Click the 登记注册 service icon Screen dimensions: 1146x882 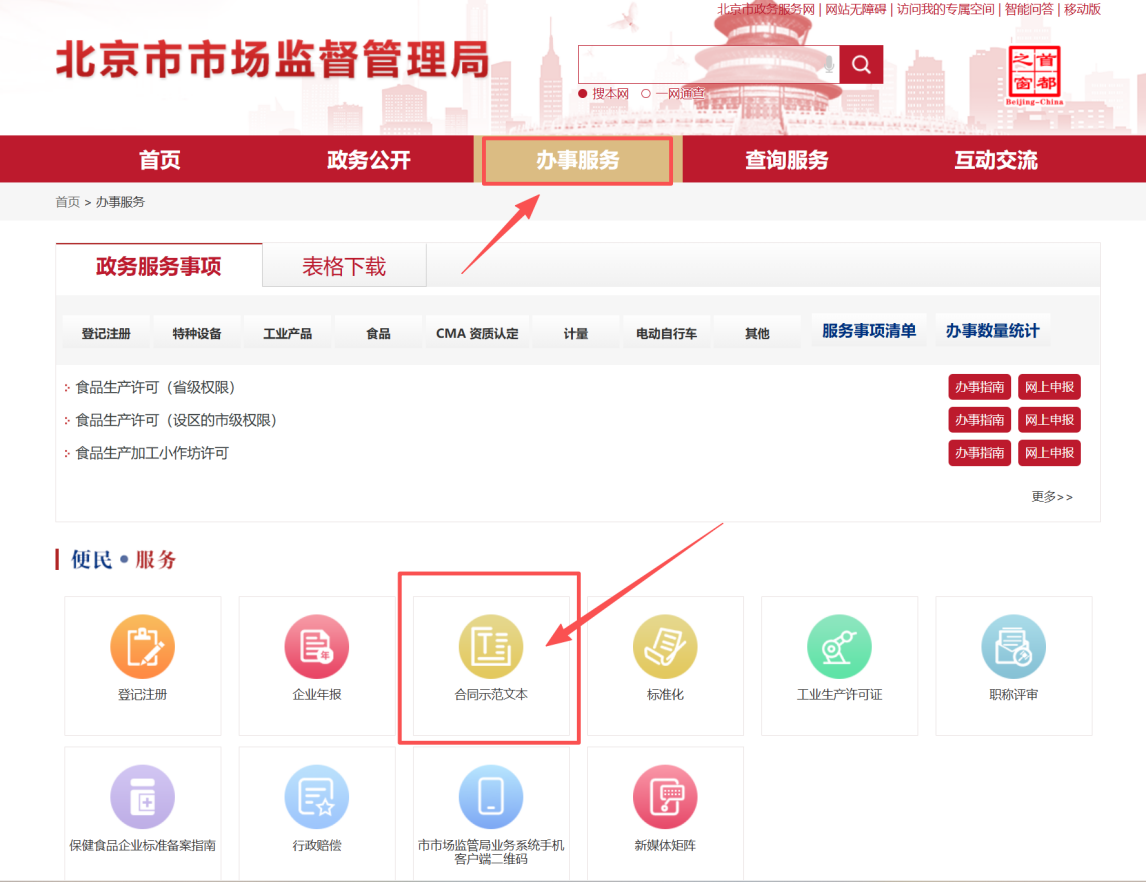point(142,647)
